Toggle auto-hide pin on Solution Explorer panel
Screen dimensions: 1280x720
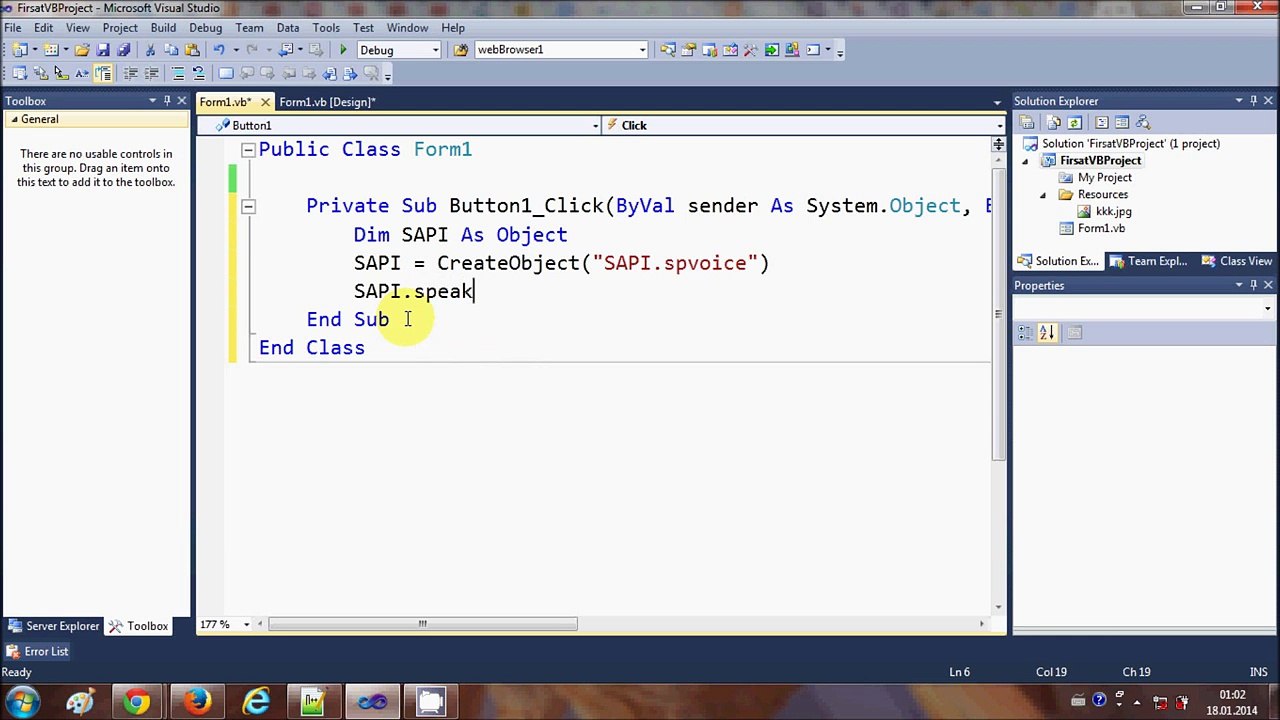pos(1253,101)
